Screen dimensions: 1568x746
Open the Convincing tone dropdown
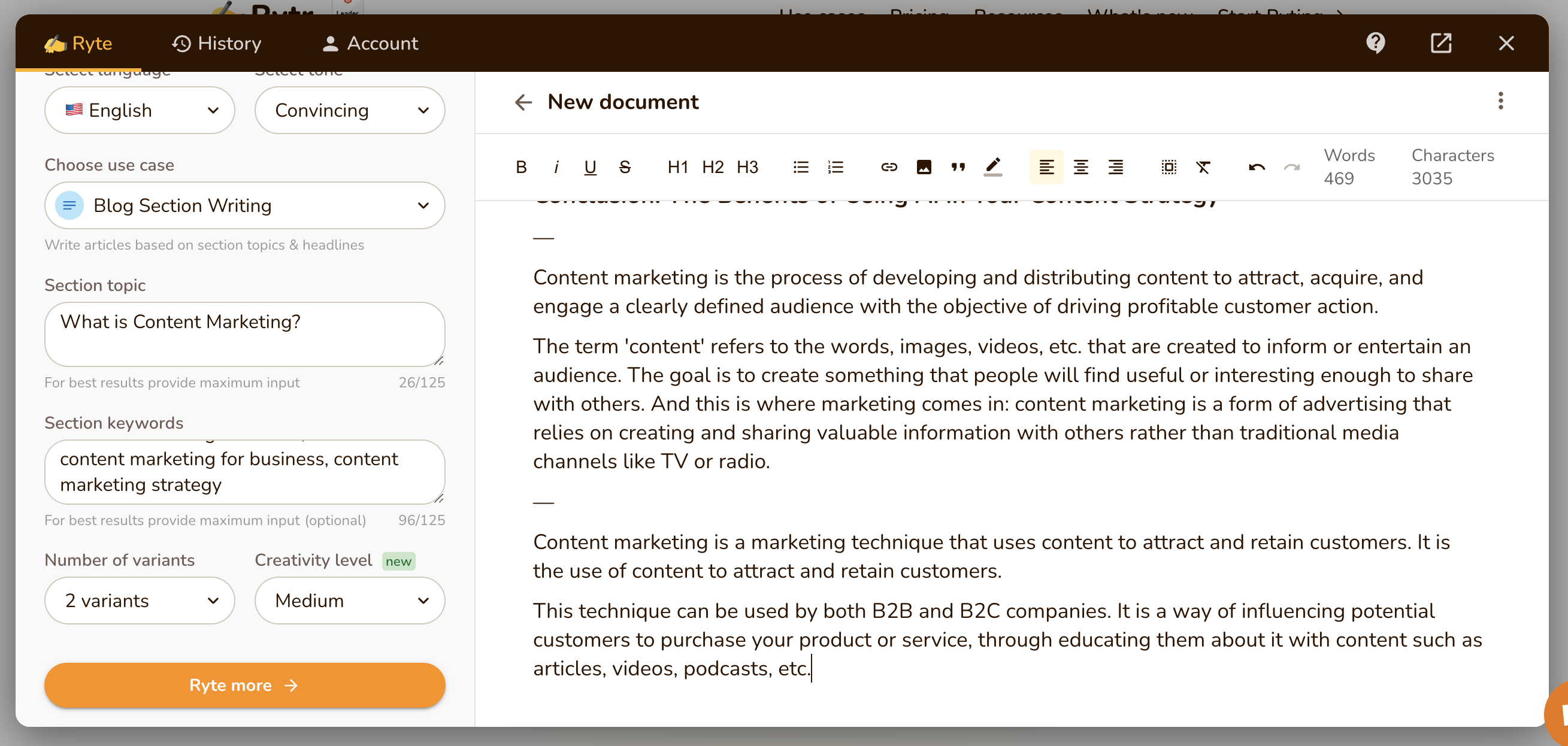(x=349, y=110)
